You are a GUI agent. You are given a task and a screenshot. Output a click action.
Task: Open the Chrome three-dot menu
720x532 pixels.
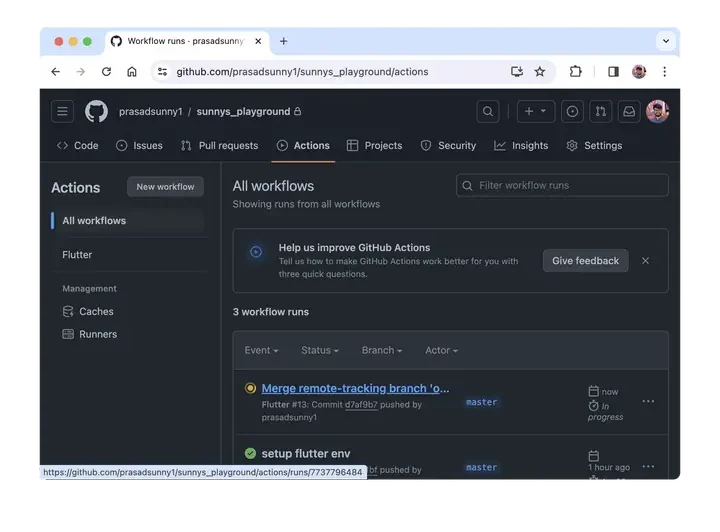point(664,72)
